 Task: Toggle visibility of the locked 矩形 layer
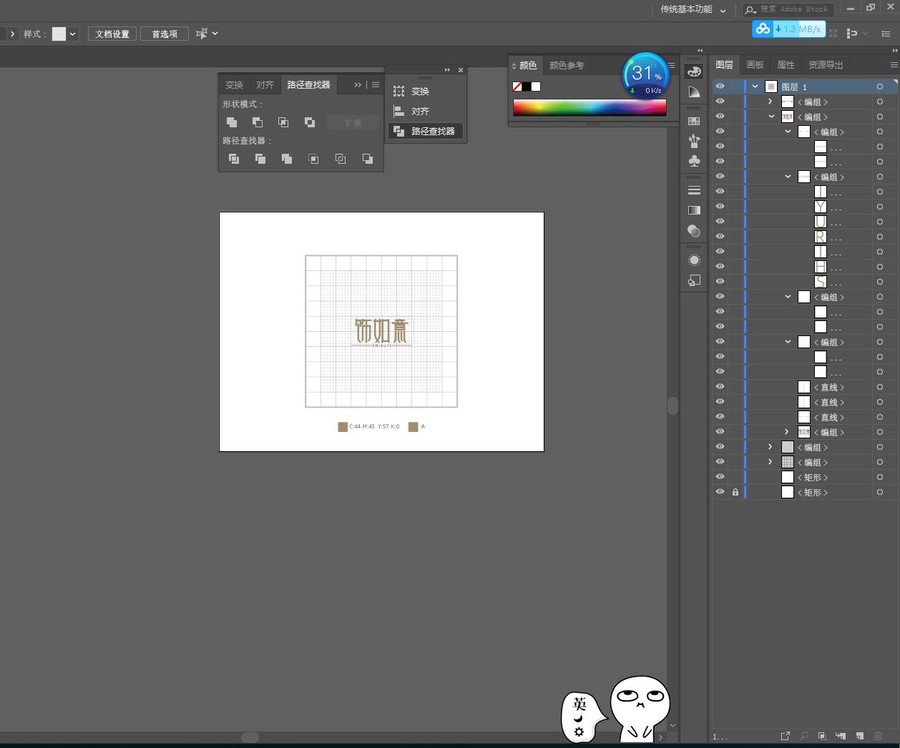[720, 492]
